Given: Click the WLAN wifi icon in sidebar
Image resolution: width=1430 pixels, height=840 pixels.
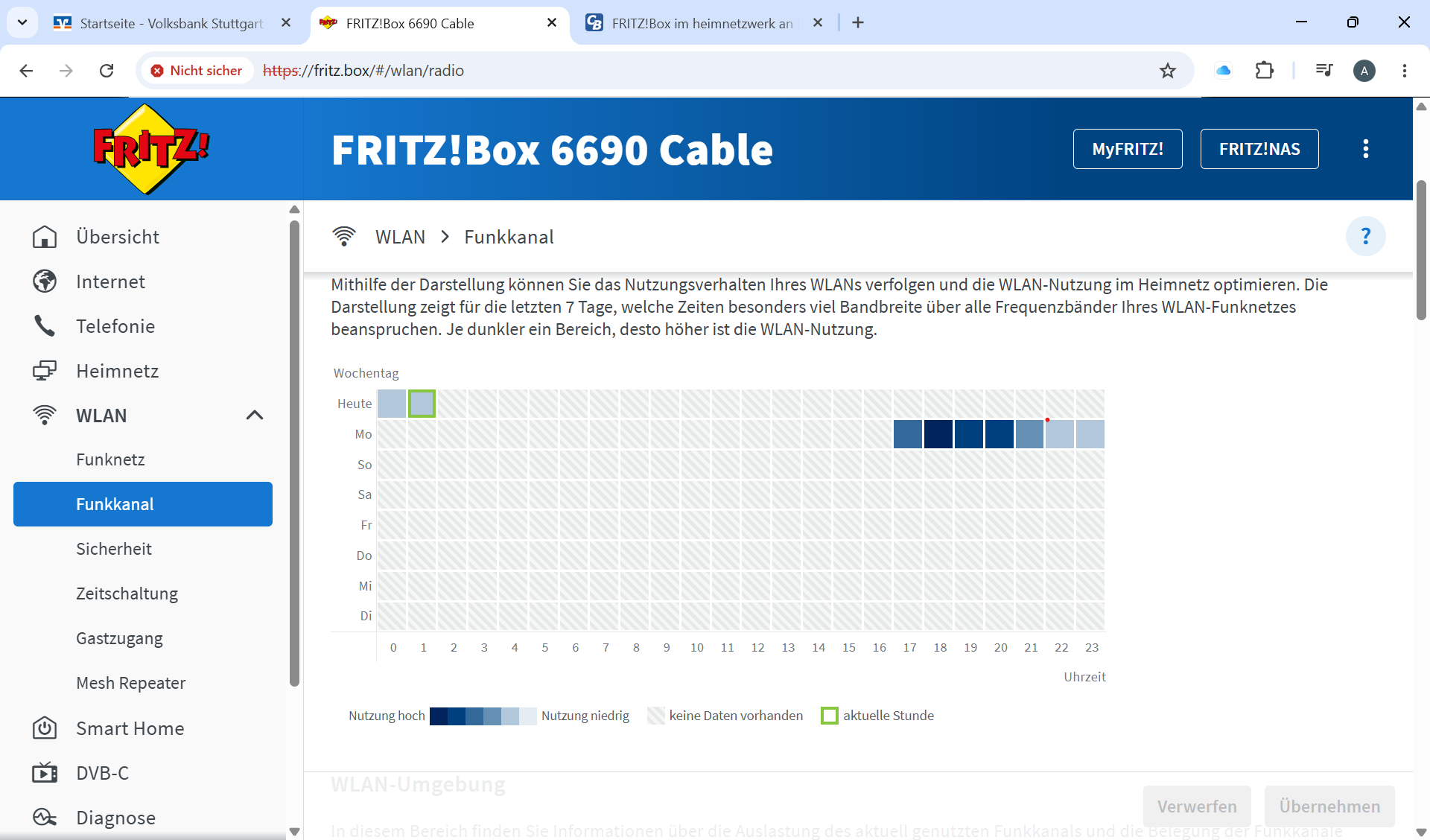Looking at the screenshot, I should tap(45, 416).
